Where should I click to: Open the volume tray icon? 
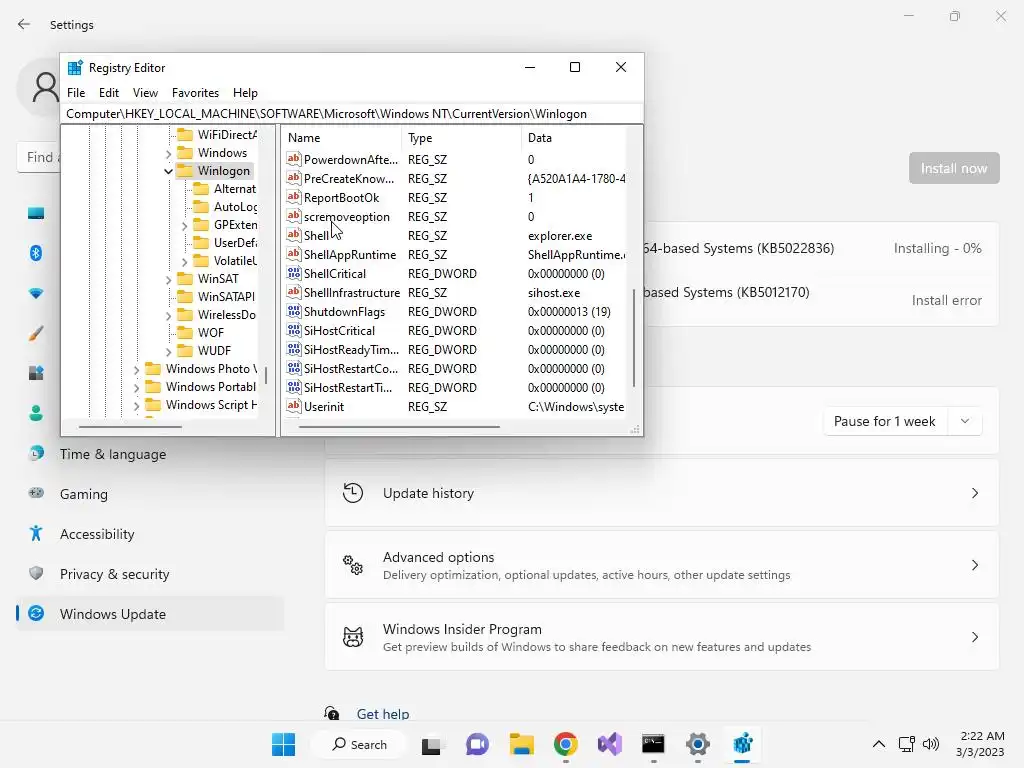(x=931, y=744)
